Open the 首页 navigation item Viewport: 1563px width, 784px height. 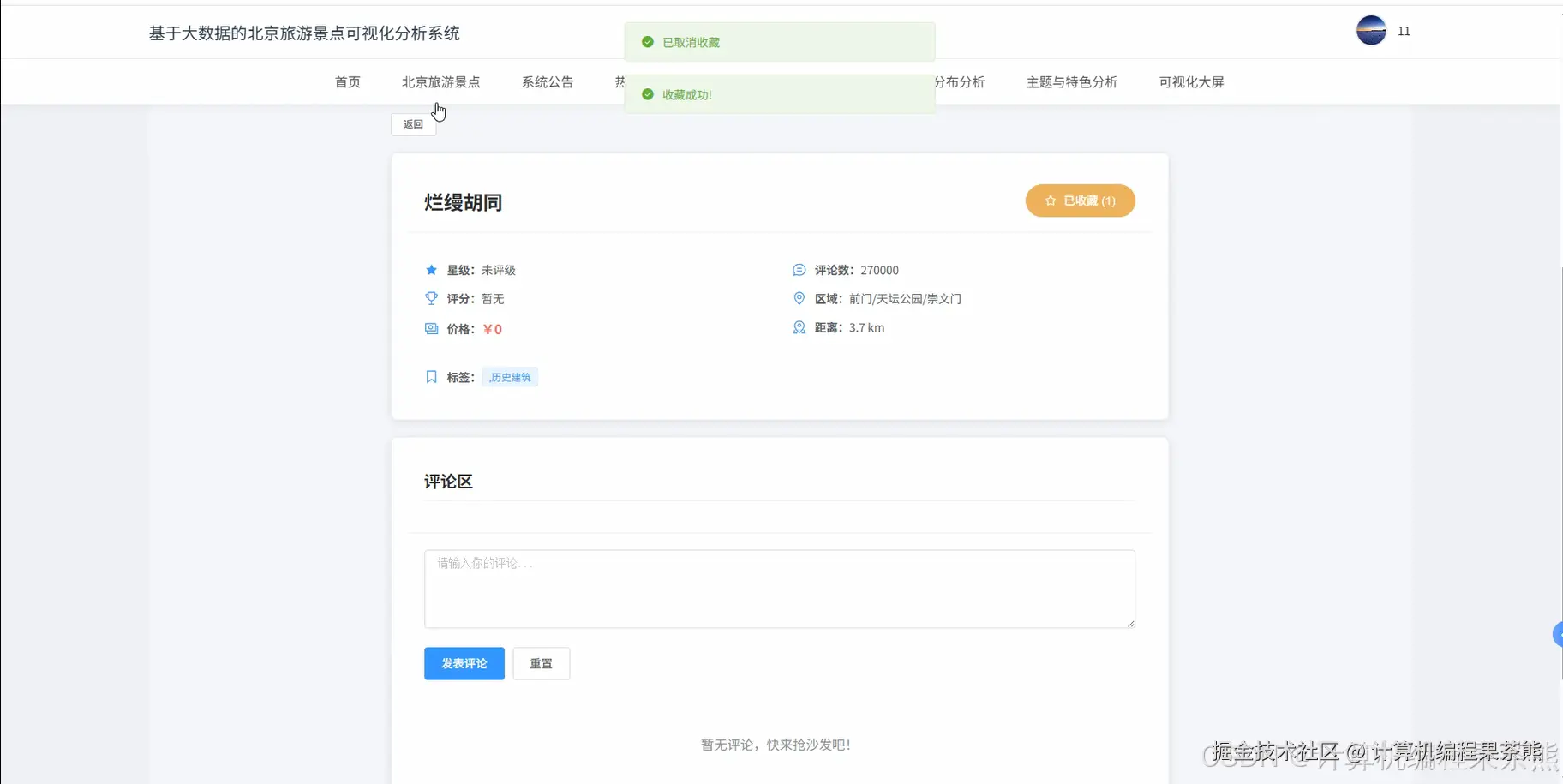point(347,81)
